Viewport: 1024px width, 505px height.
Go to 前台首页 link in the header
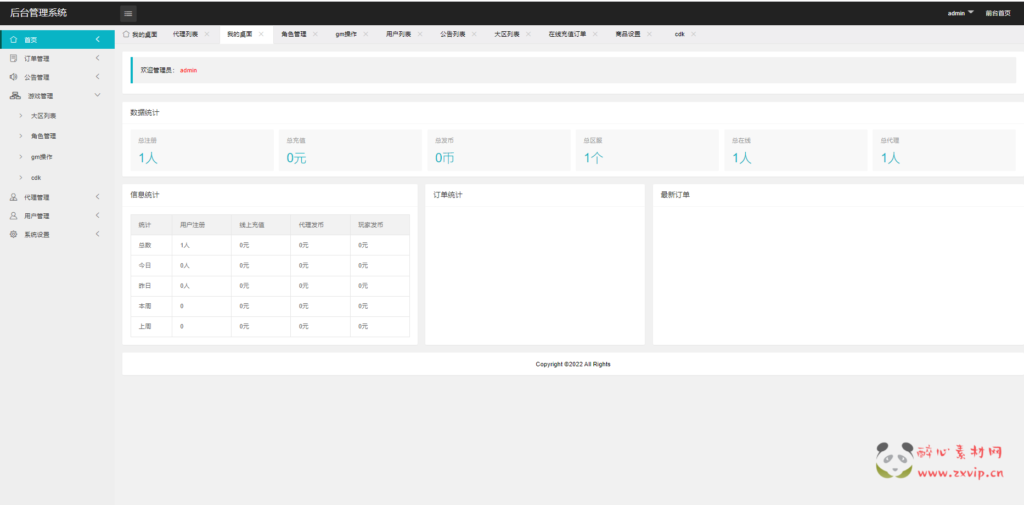(997, 13)
